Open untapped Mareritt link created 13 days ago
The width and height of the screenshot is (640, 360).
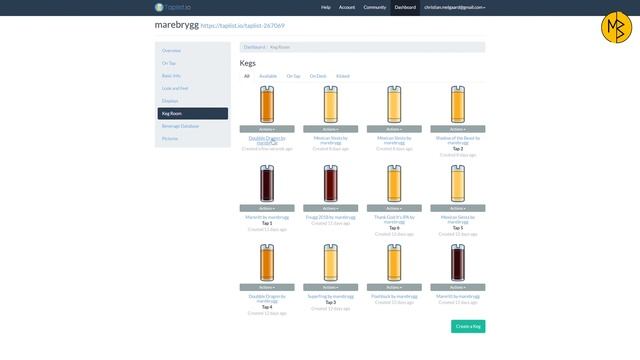coord(458,296)
